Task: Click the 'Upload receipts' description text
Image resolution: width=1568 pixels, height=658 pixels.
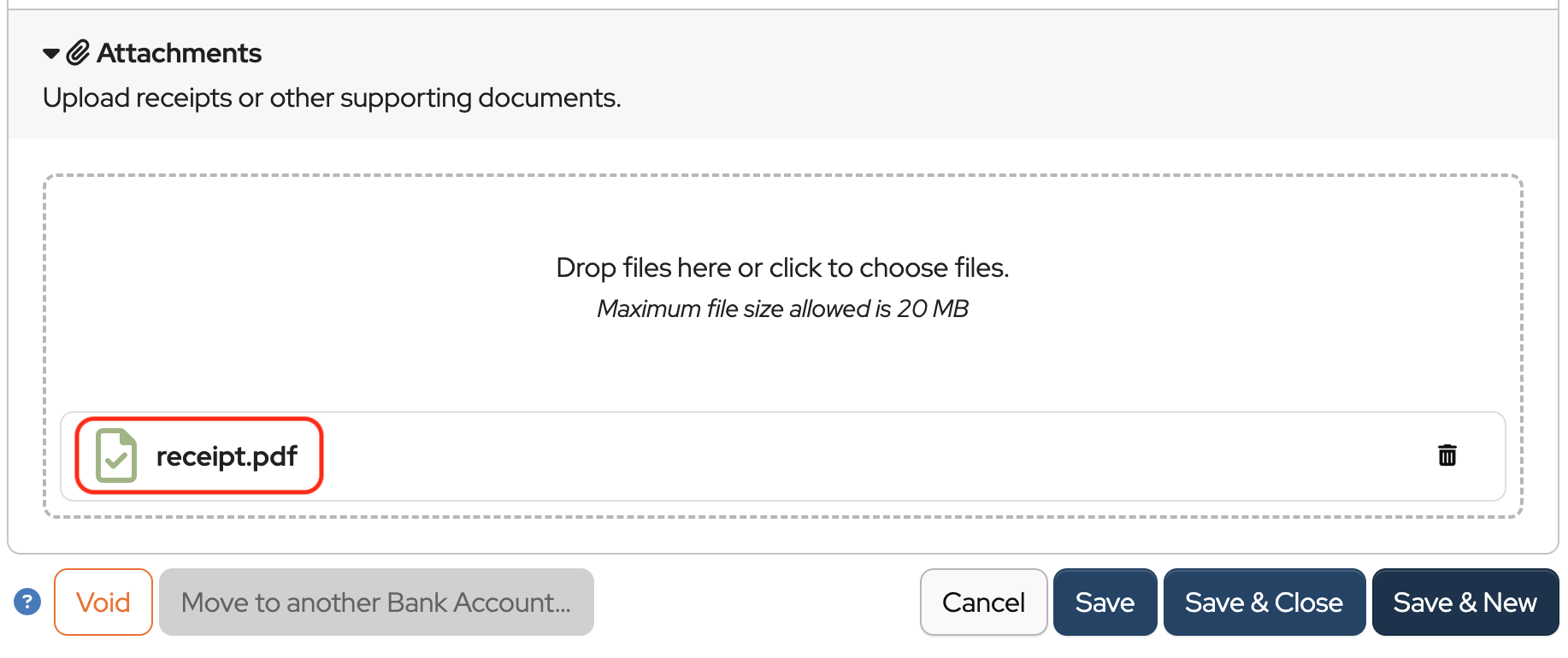Action: tap(332, 98)
